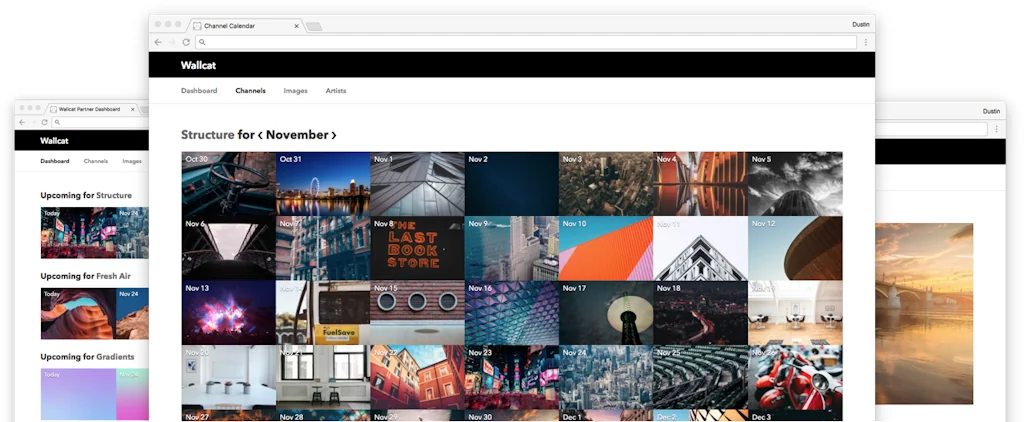Select the Nov 13 concert image
The image size is (1024, 422).
tap(228, 312)
